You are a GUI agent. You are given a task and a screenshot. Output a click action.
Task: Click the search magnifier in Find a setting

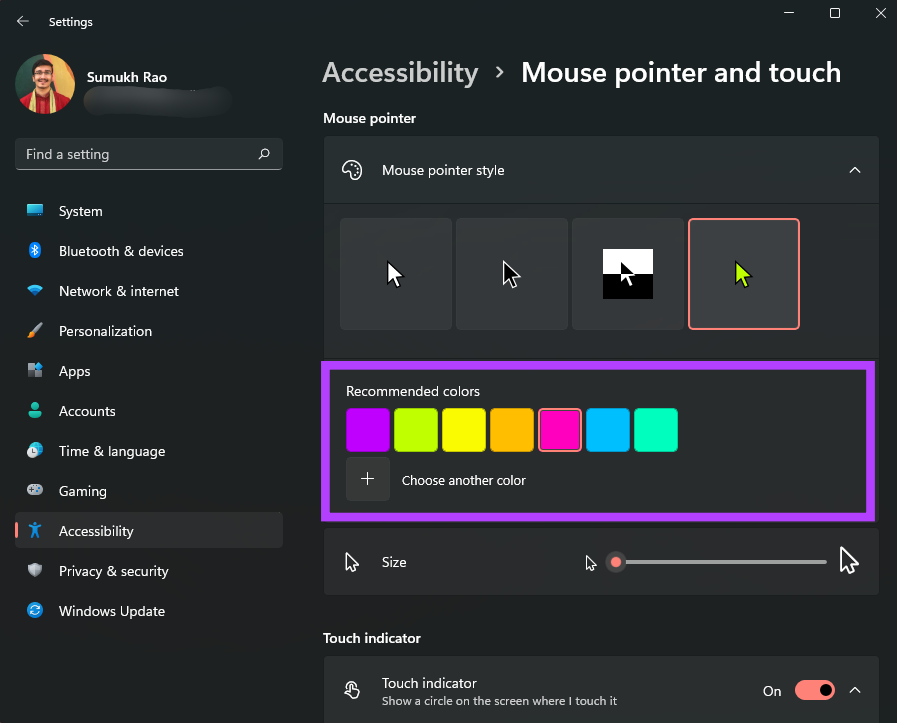pyautogui.click(x=264, y=154)
